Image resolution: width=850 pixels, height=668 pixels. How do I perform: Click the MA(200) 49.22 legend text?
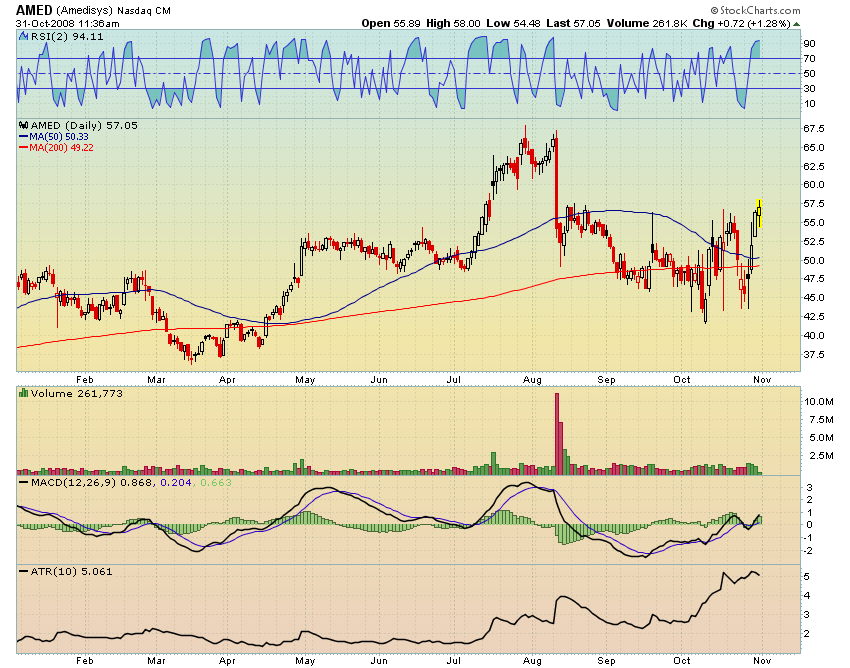[61, 147]
